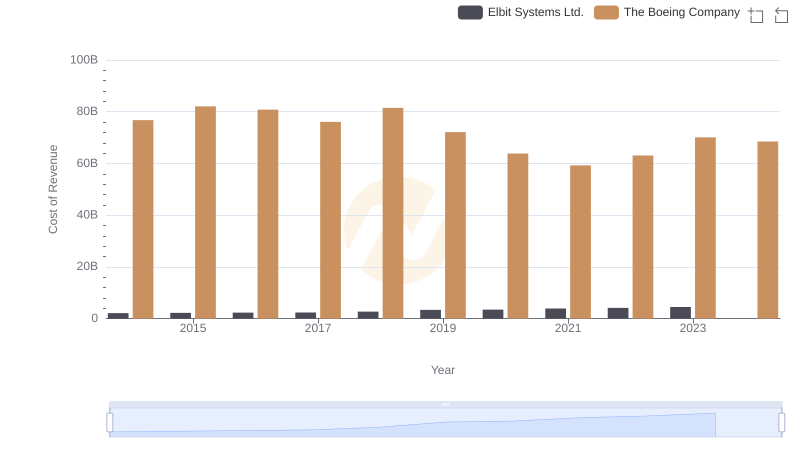Select Boeing bar for 2021
The width and height of the screenshot is (800, 461).
point(581,242)
